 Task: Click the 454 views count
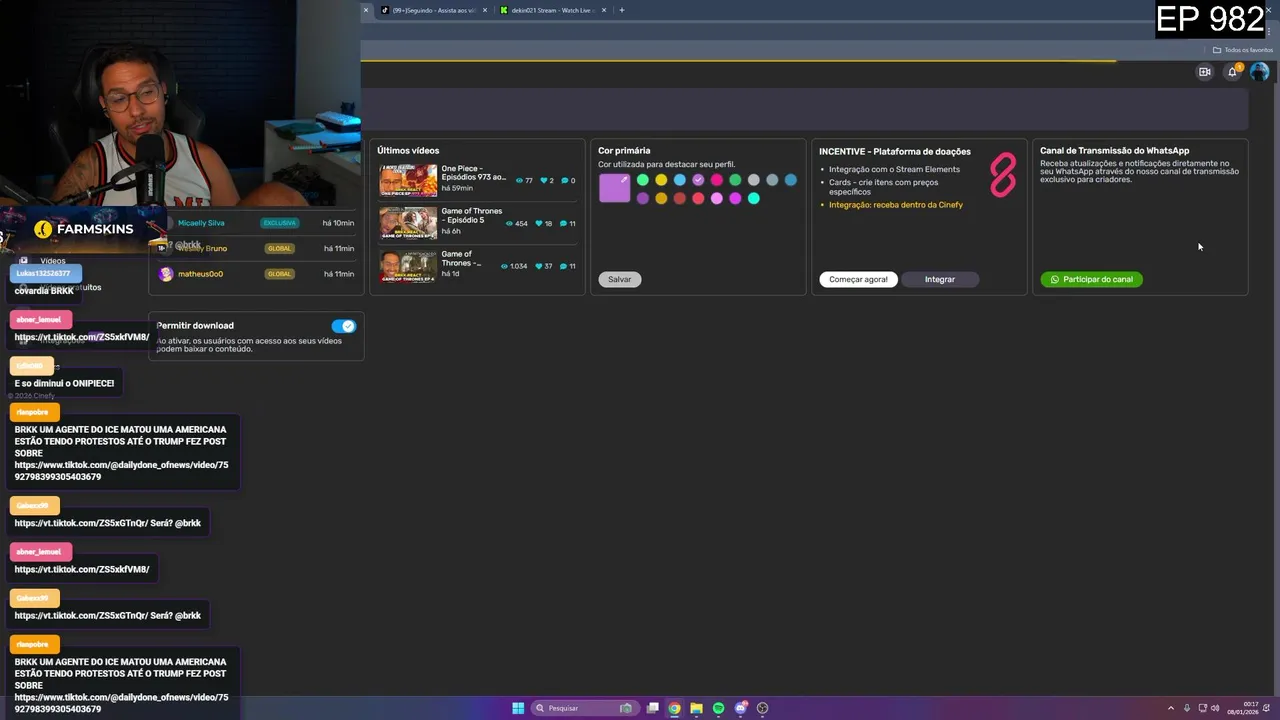click(x=517, y=224)
